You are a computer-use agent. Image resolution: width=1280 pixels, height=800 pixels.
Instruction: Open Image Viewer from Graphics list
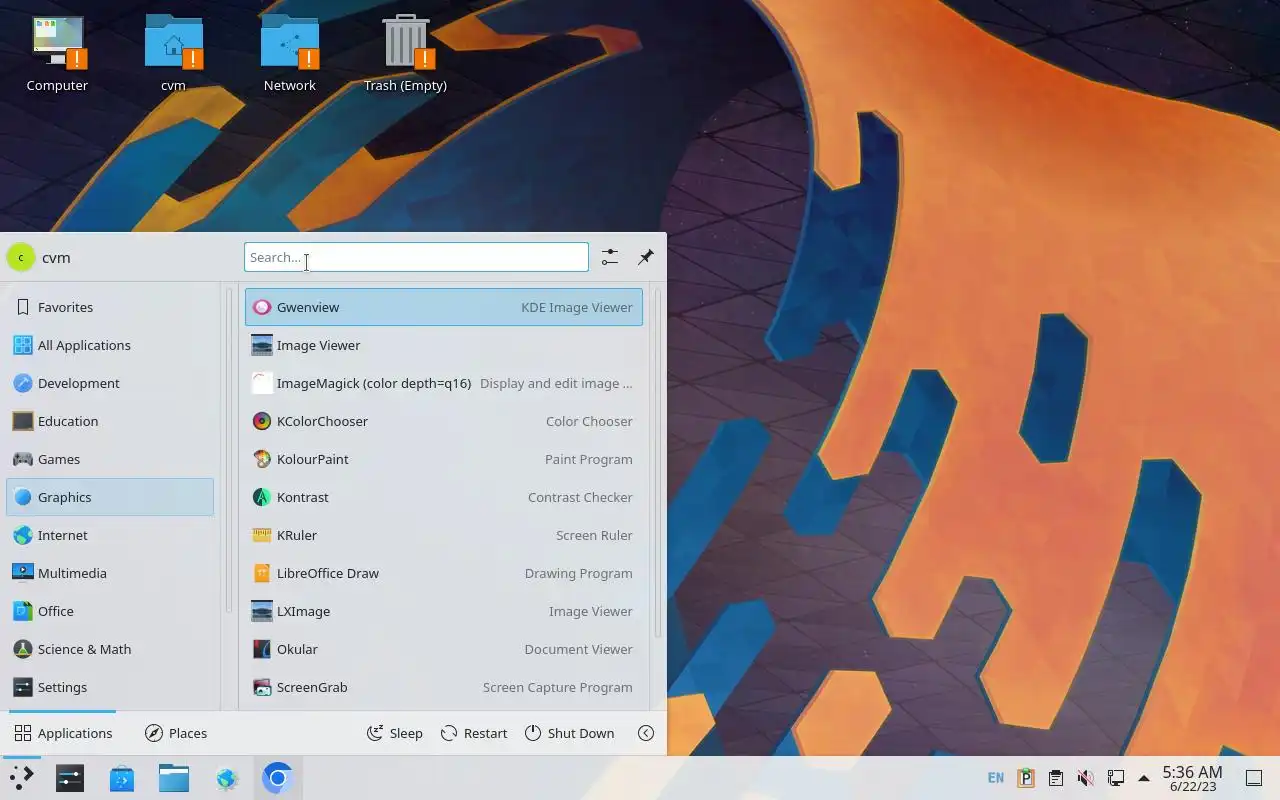[443, 345]
